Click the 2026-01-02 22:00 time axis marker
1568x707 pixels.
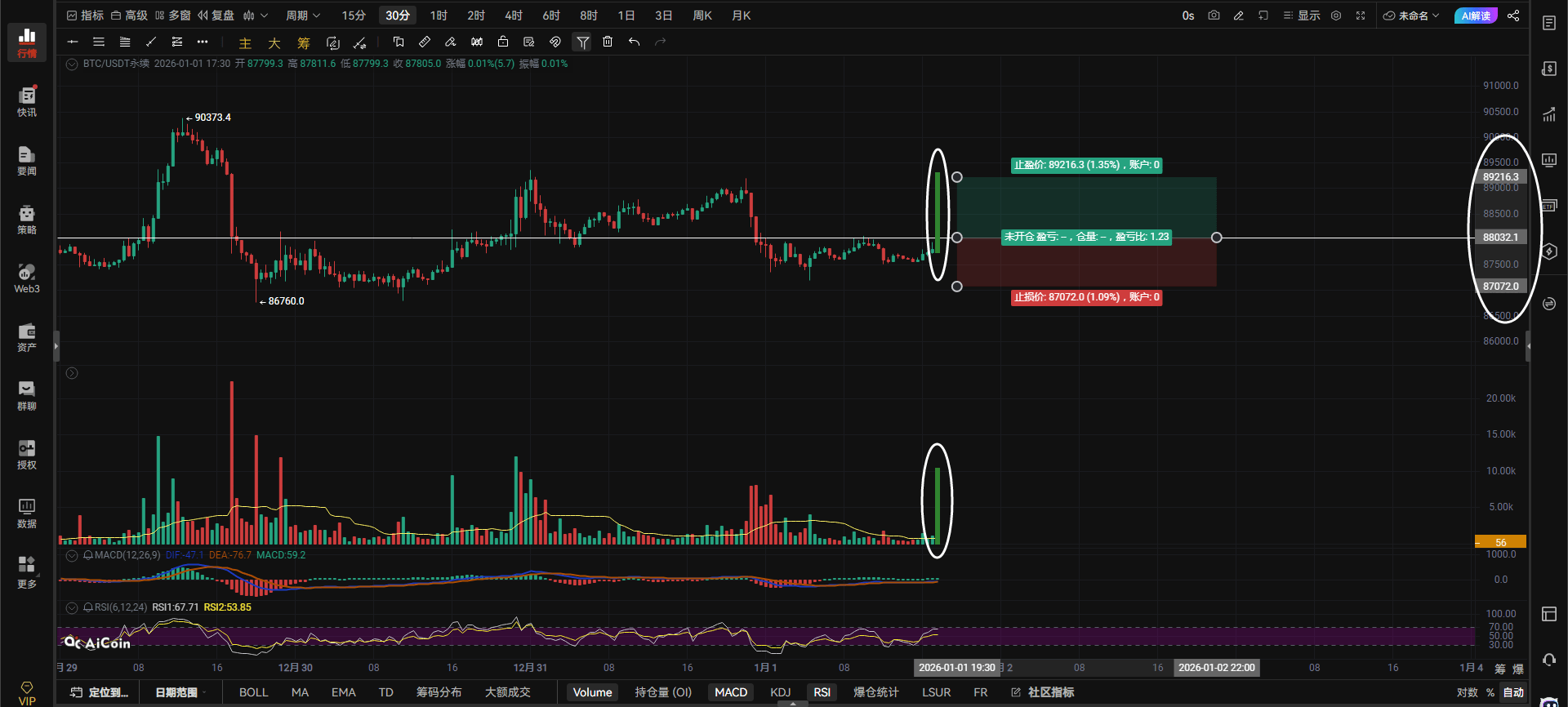(1216, 668)
